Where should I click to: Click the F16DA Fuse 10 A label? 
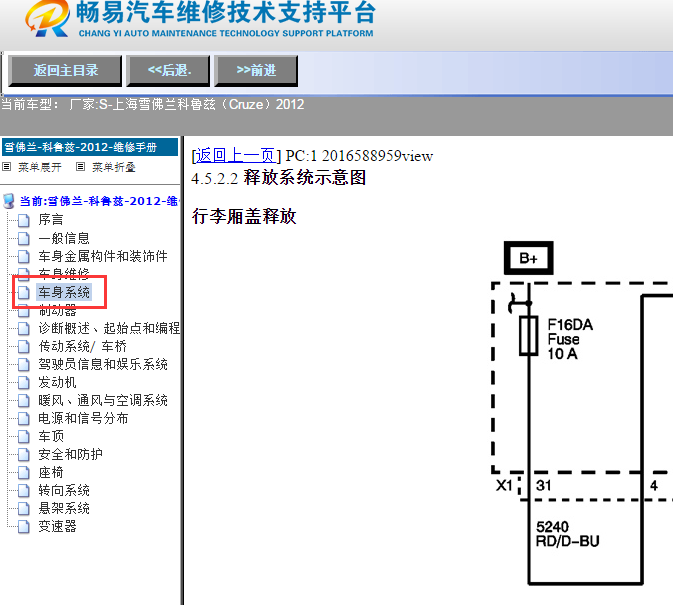[570, 339]
